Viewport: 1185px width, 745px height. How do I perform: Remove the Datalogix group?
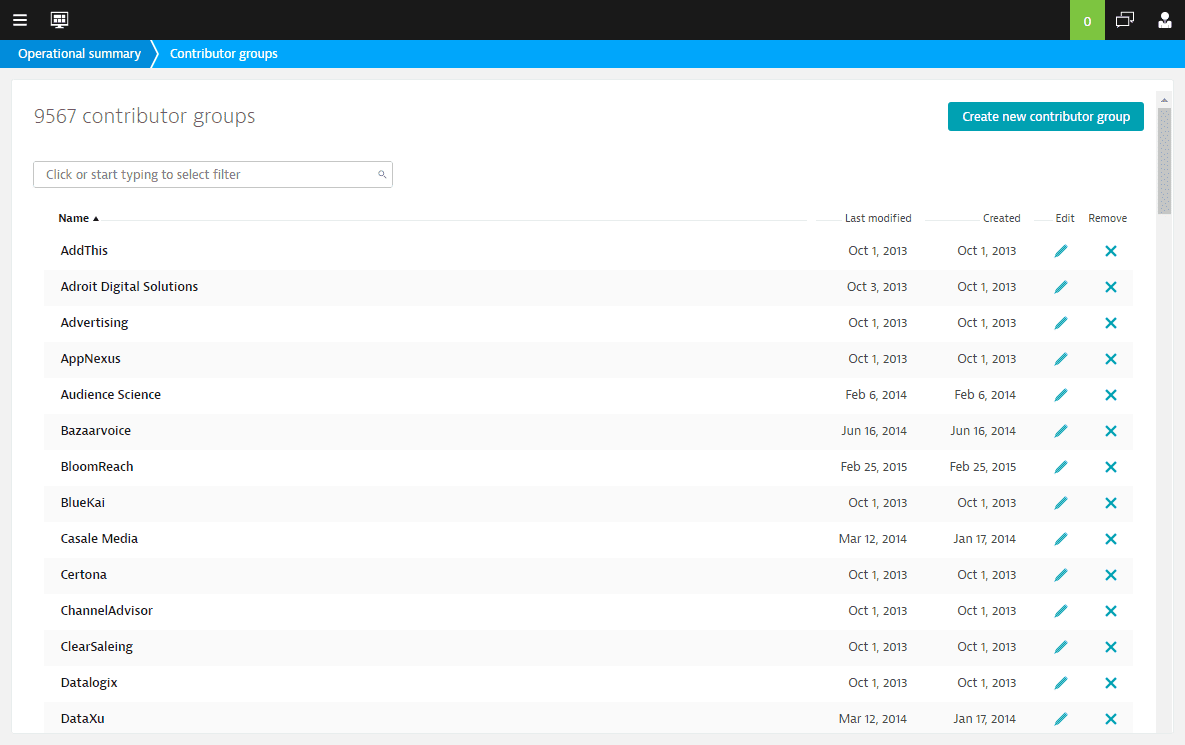[x=1111, y=683]
